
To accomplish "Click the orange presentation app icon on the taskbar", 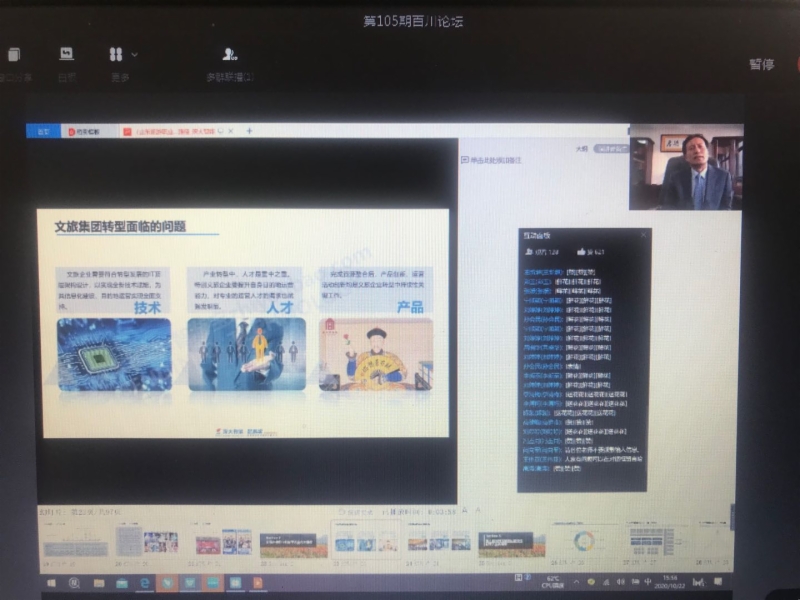I will click(x=258, y=583).
